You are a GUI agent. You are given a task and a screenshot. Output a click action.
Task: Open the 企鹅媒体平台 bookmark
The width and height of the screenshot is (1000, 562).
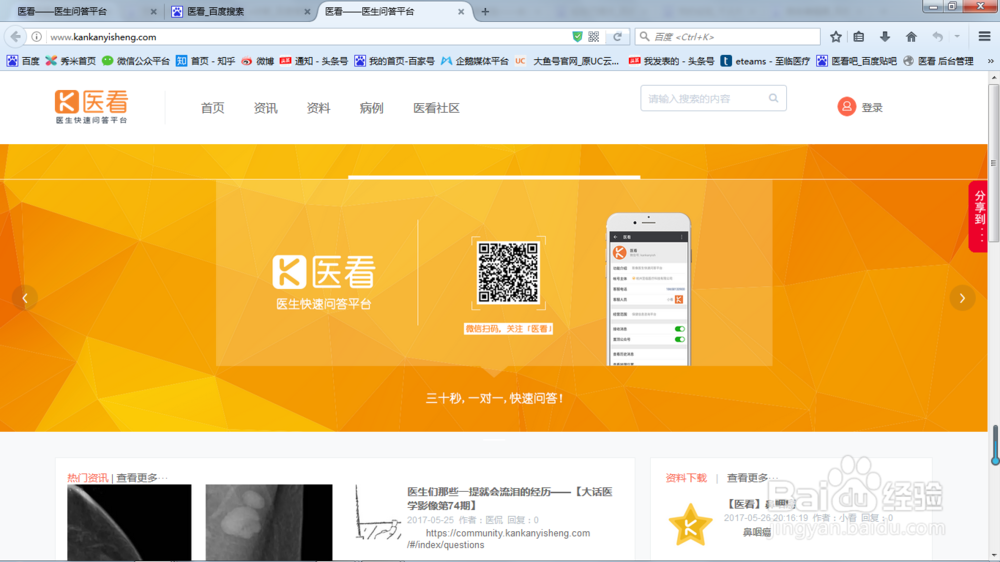474,61
